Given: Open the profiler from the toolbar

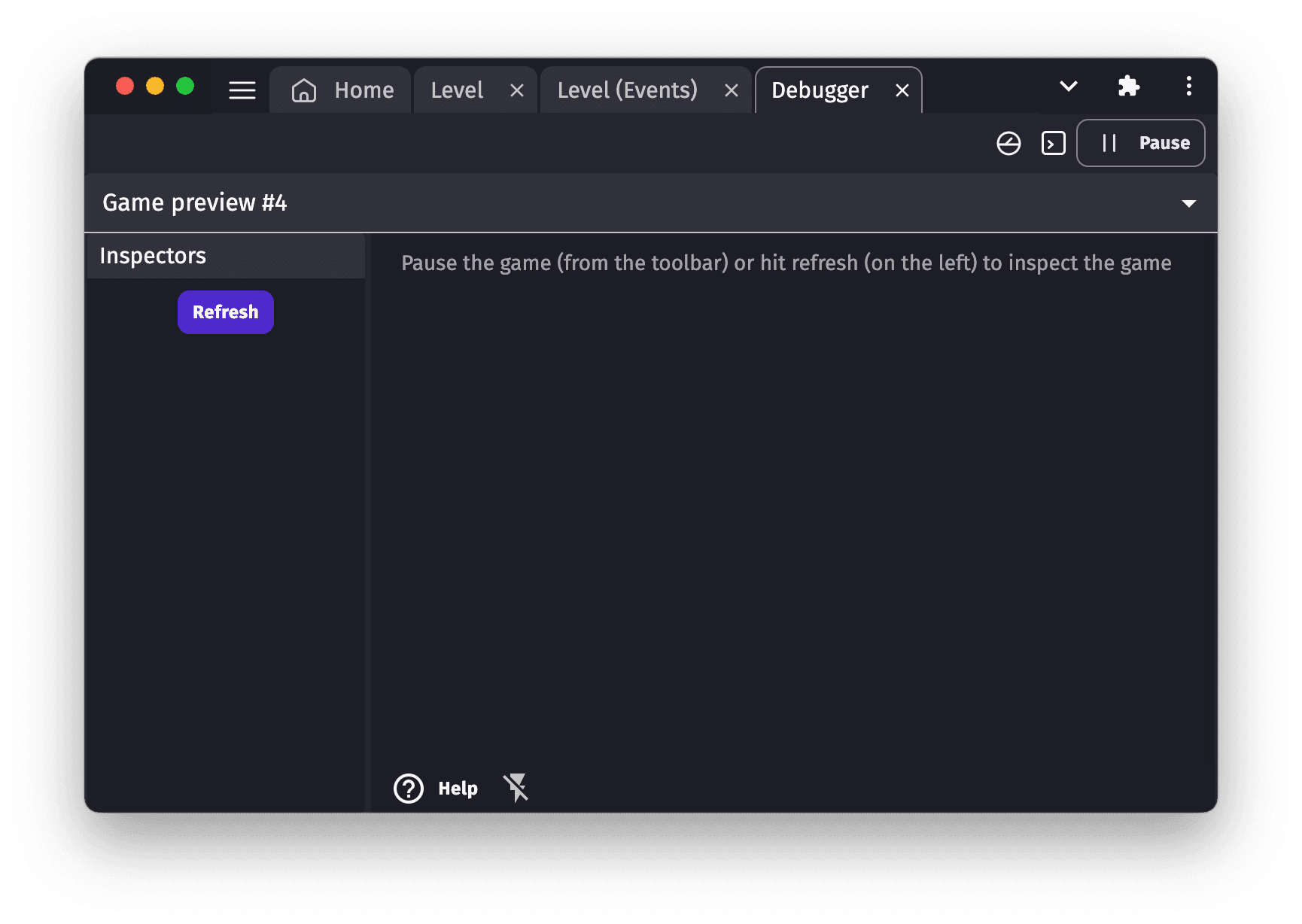Looking at the screenshot, I should (x=1008, y=143).
